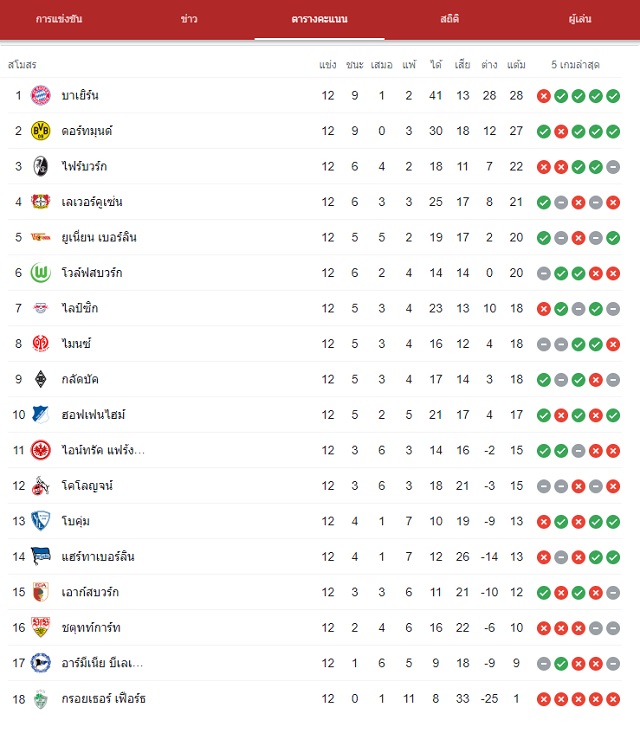Click the Mainz 05 red logo
Screen dimensions: 640x733
[x=41, y=344]
